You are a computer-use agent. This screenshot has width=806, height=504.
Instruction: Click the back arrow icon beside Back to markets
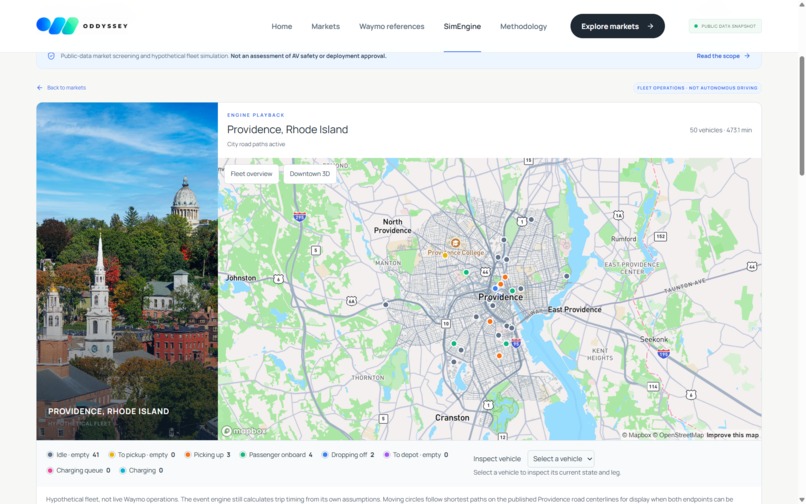point(40,88)
